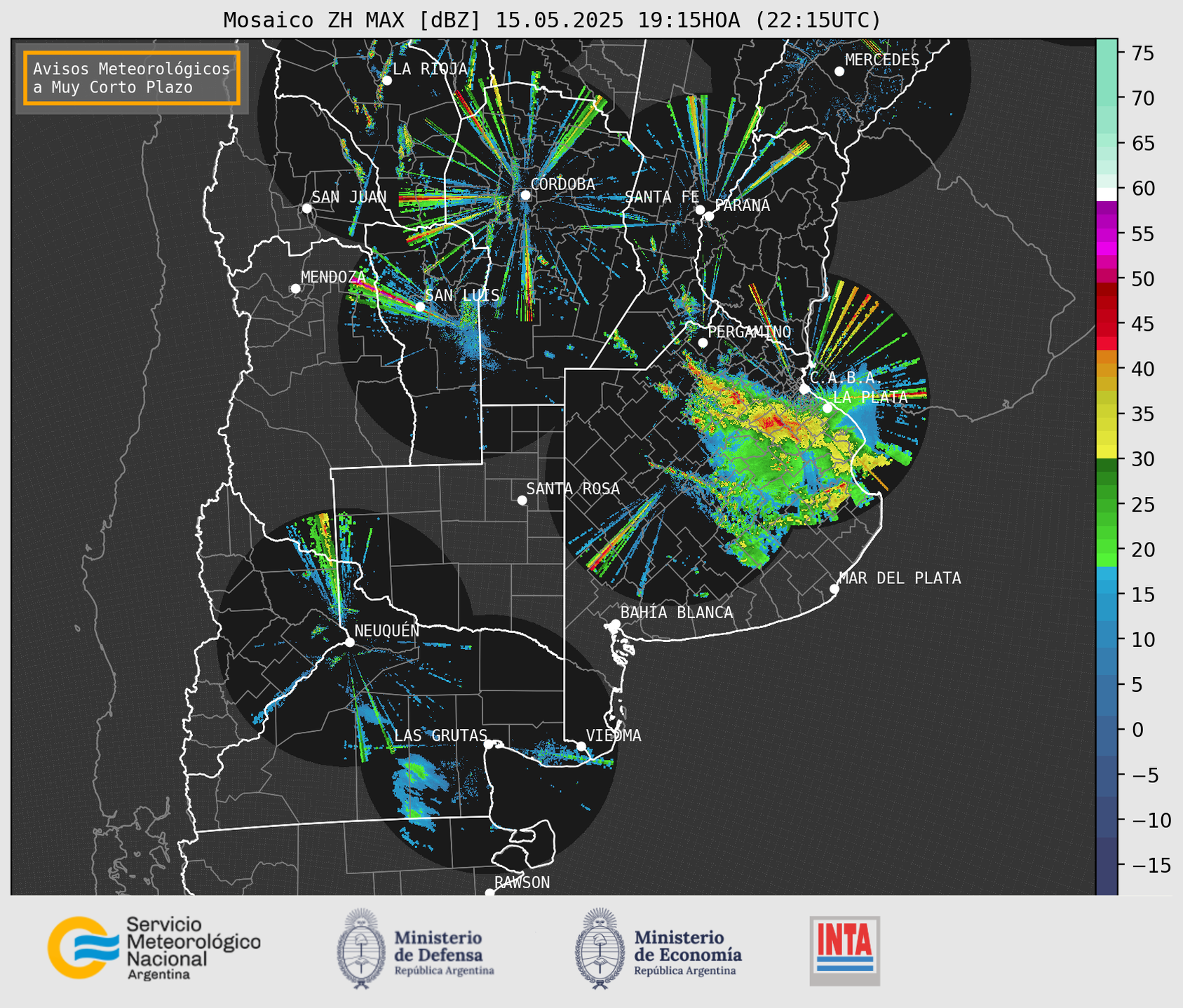Viewport: 1183px width, 1008px height.
Task: Click the CORDOBA city label
Action: point(563,184)
